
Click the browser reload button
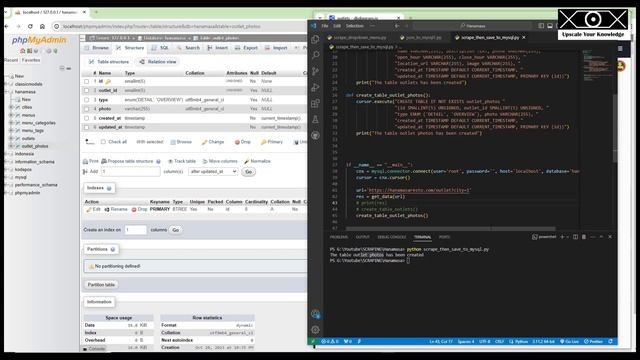click(x=30, y=26)
